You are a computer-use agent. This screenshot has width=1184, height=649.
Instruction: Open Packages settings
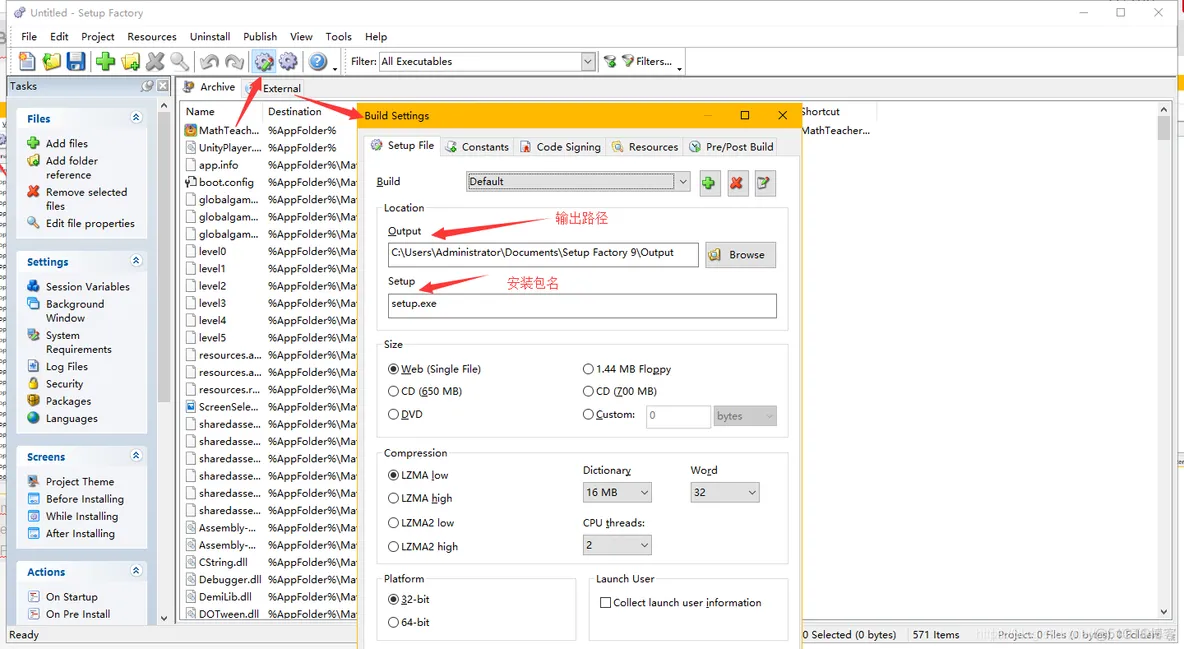coord(68,401)
